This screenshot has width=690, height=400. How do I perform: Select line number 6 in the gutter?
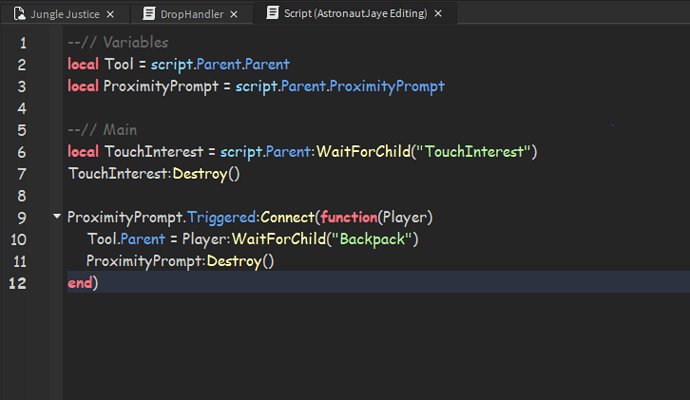click(22, 151)
